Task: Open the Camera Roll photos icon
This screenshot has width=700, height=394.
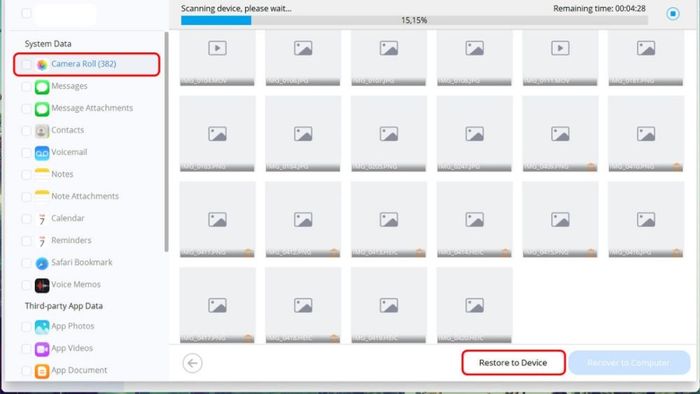Action: click(42, 65)
